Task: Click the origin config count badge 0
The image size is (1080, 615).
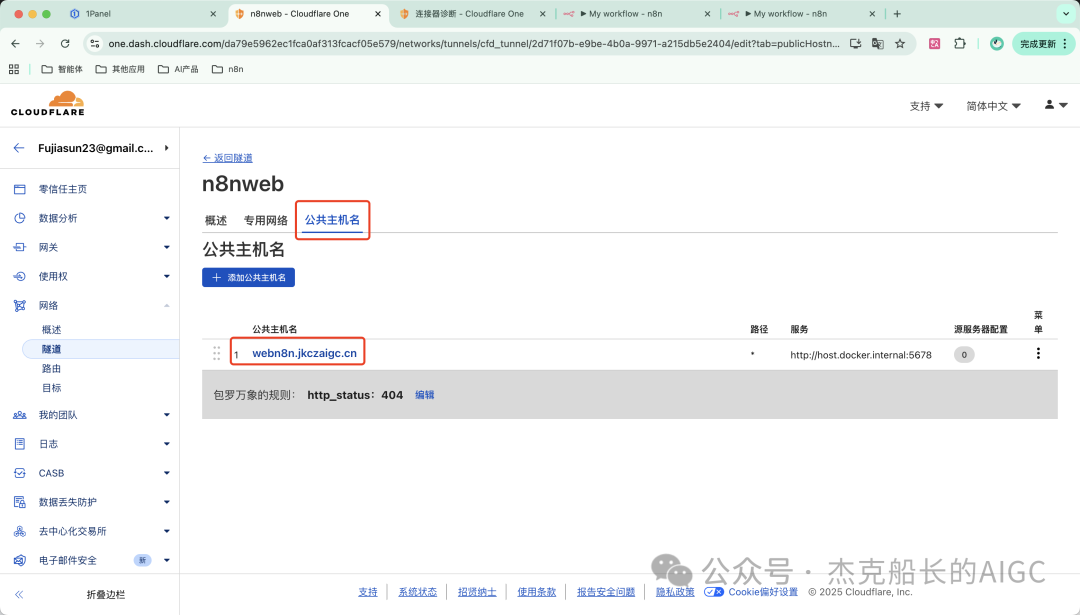Action: coord(964,355)
